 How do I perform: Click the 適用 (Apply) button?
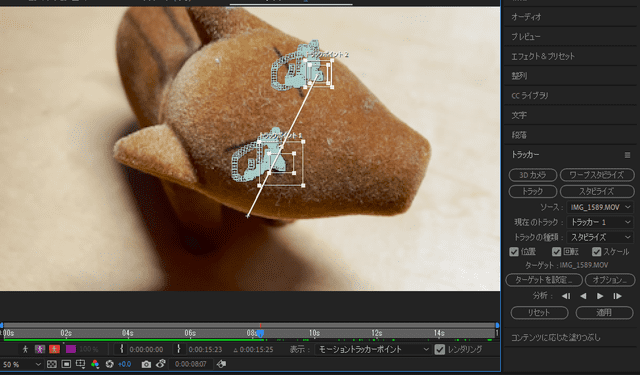click(x=604, y=313)
